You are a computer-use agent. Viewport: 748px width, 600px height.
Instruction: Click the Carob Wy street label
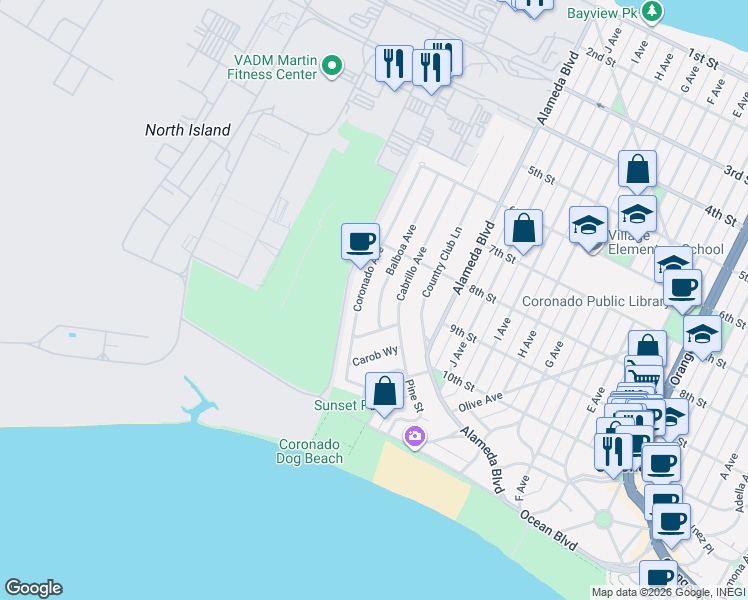coord(375,355)
